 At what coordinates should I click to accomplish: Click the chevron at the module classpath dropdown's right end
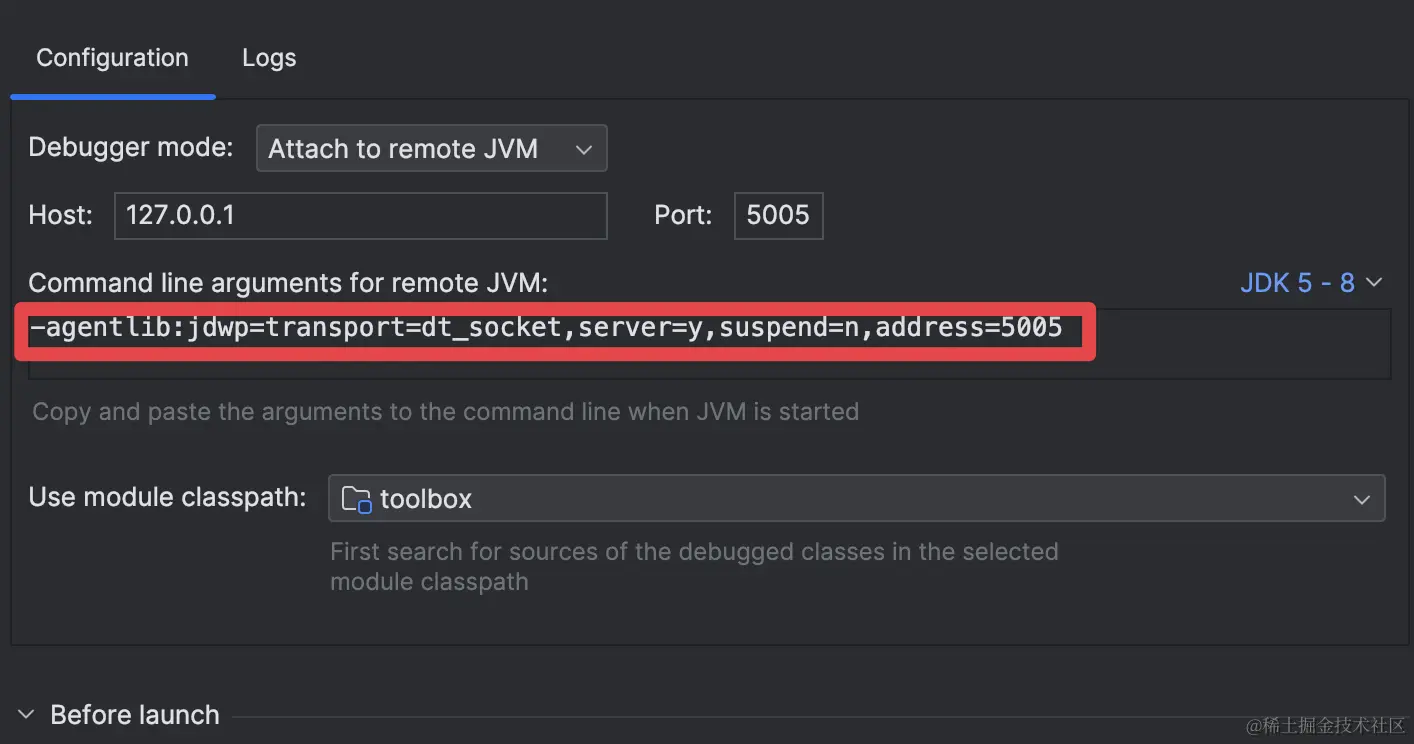tap(1361, 499)
